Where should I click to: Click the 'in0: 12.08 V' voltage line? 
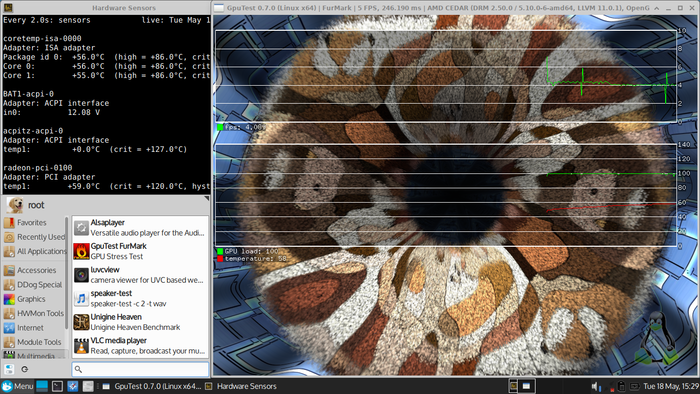click(x=51, y=112)
